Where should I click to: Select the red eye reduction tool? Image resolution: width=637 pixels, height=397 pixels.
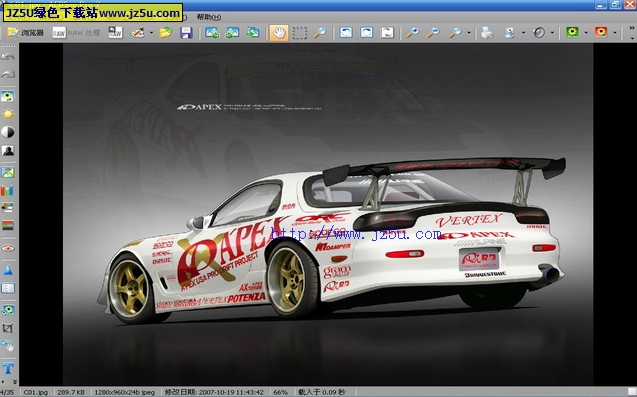pyautogui.click(x=8, y=248)
